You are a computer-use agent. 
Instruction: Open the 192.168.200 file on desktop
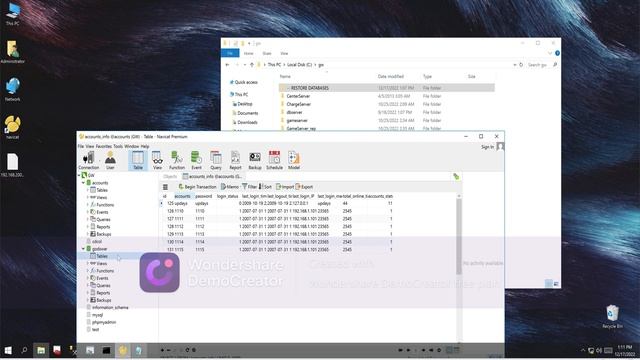point(13,165)
